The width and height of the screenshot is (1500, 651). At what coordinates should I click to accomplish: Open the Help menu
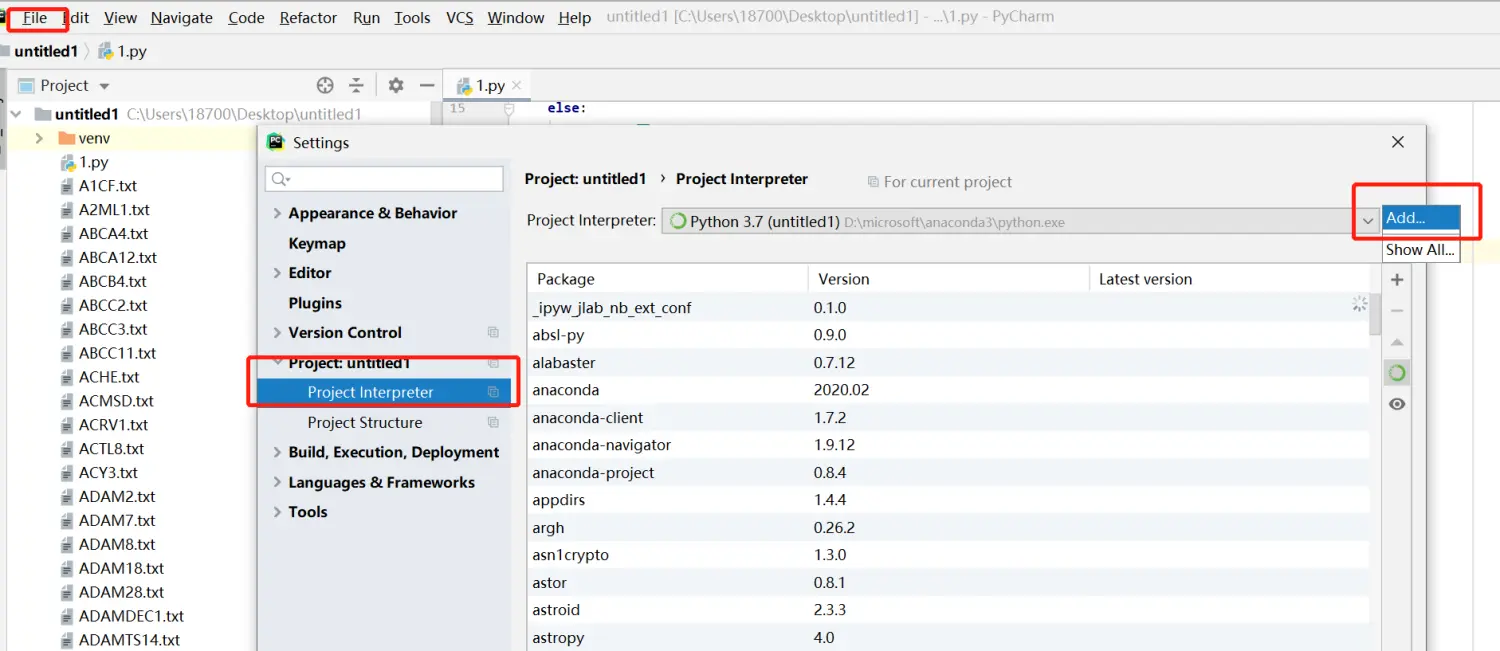coord(574,18)
